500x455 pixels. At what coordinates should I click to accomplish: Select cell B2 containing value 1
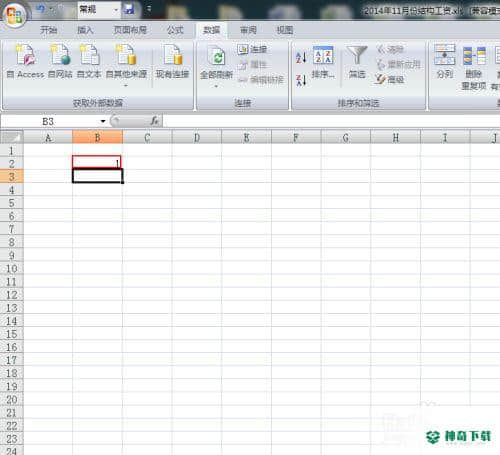tap(97, 163)
